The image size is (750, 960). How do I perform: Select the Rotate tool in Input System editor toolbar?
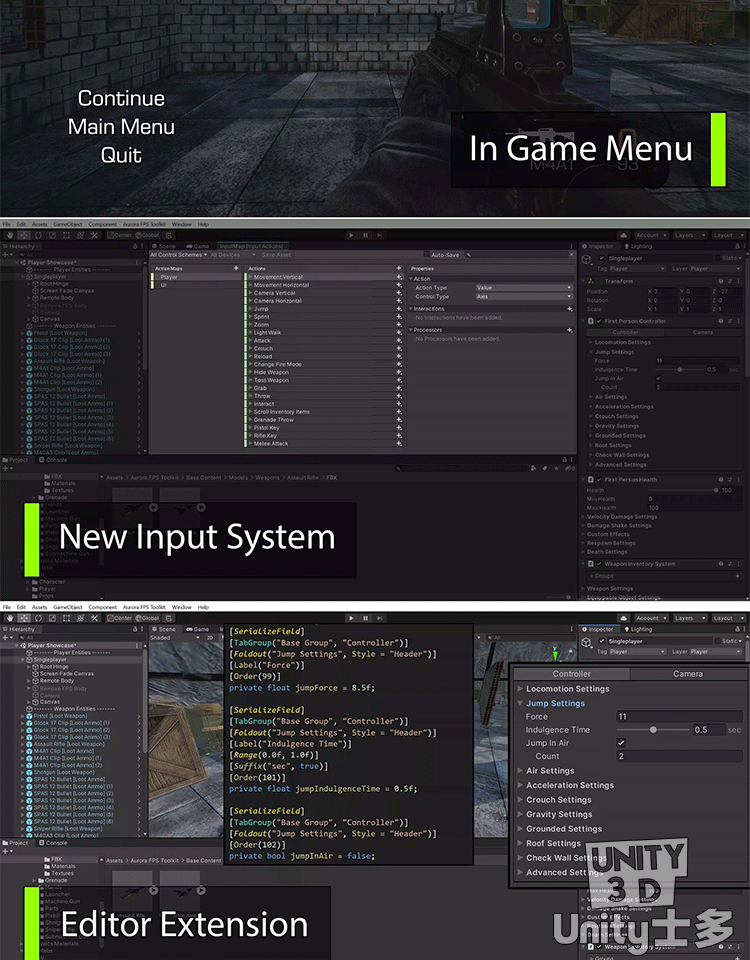pyautogui.click(x=38, y=235)
